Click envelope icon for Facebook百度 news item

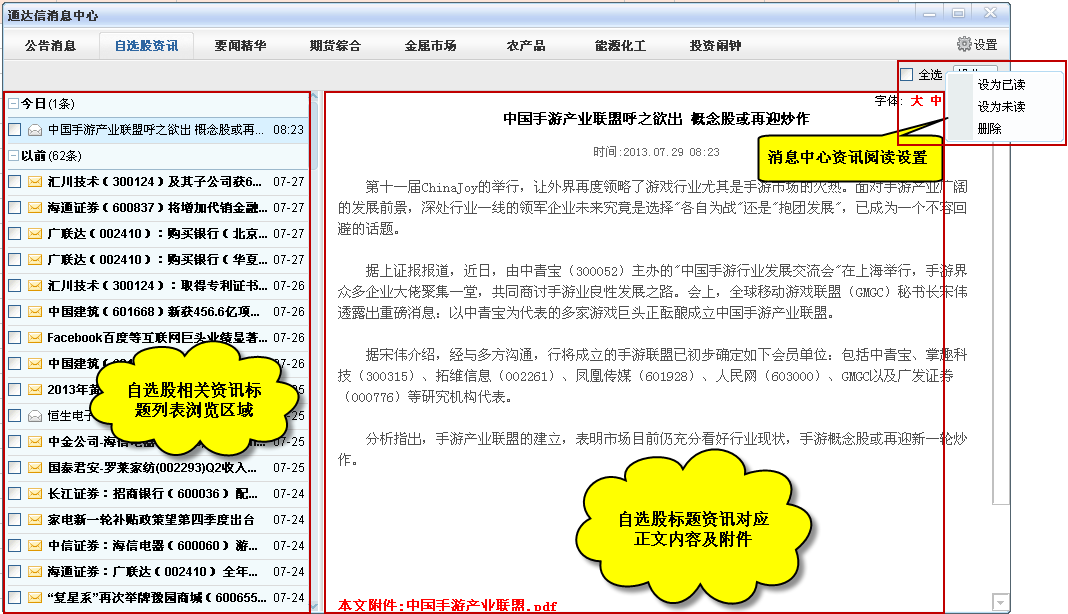[35, 338]
